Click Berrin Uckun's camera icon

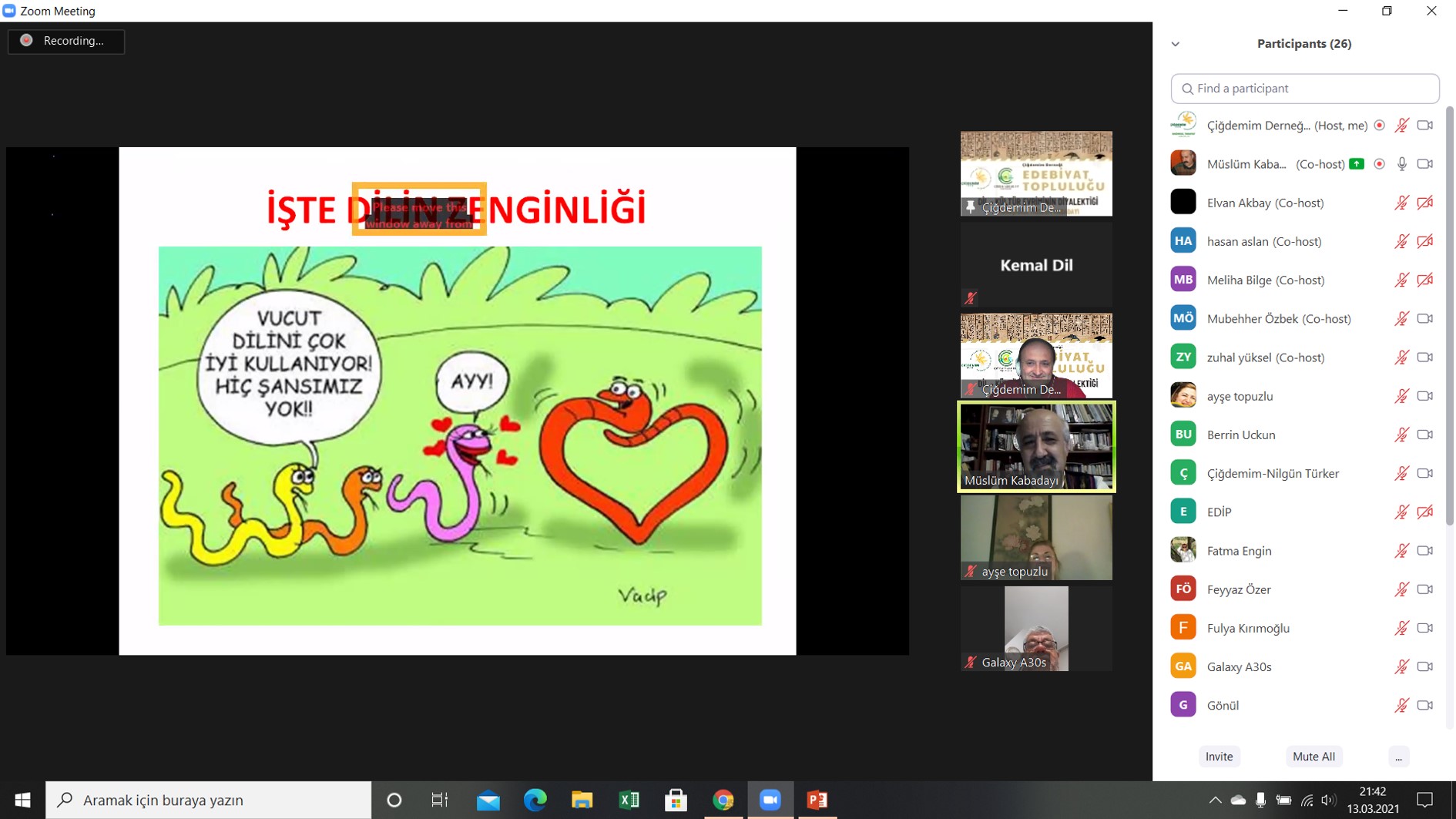(x=1425, y=435)
